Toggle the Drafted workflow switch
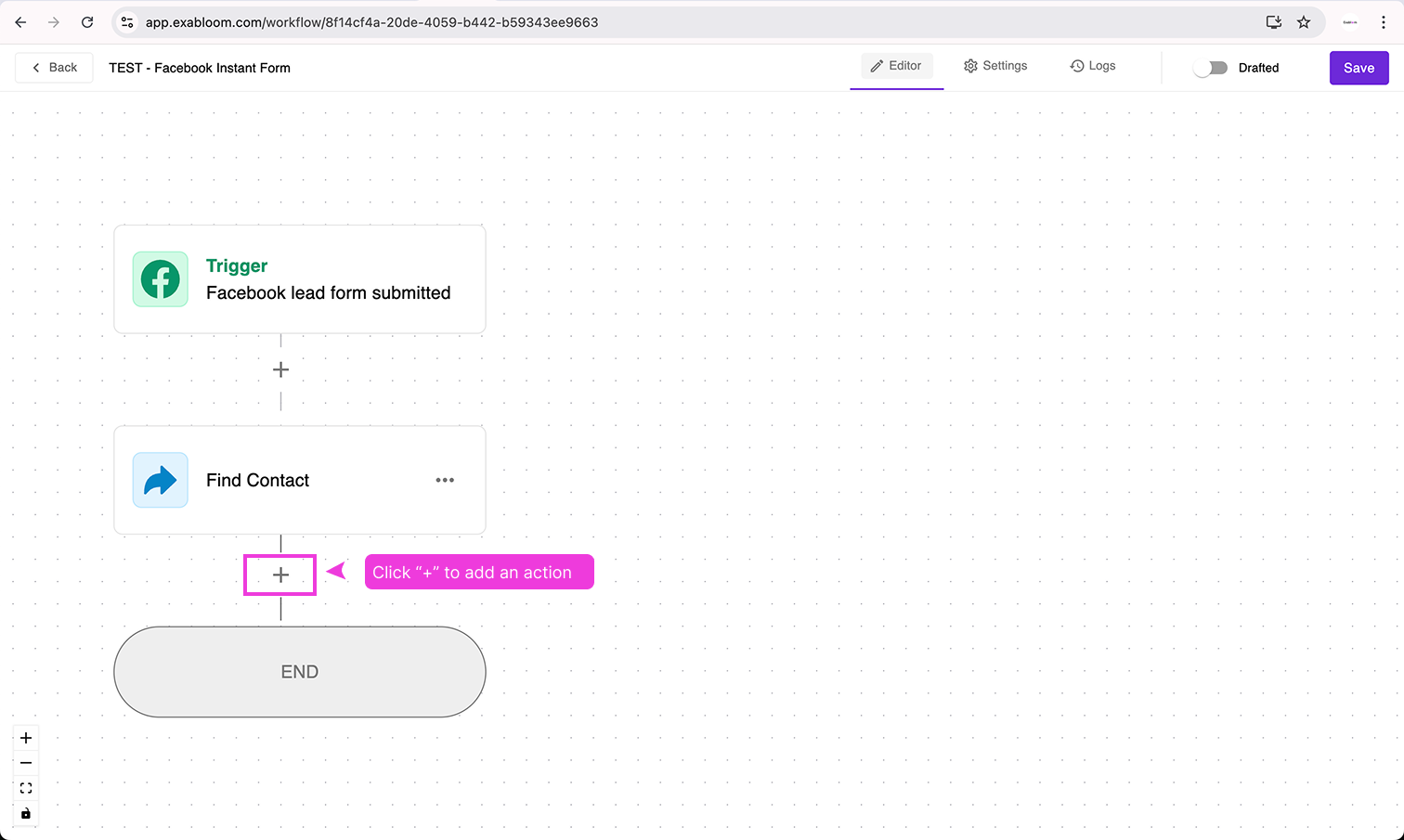1404x840 pixels. click(x=1210, y=68)
